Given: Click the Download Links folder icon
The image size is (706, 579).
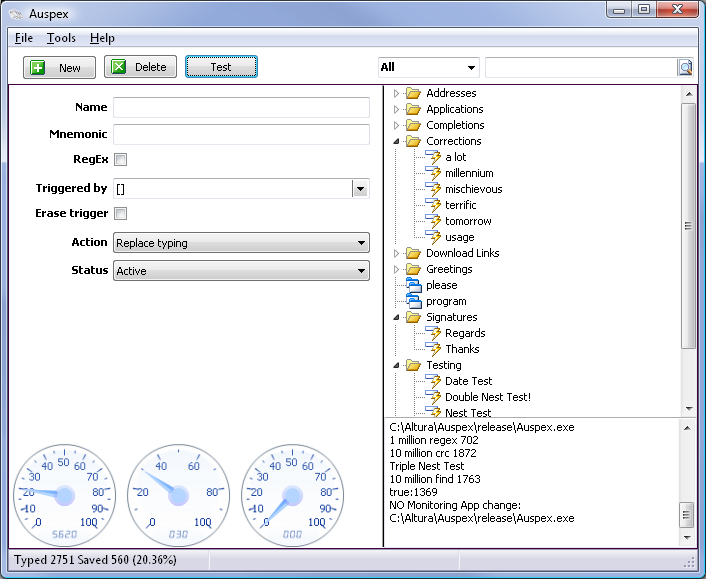Looking at the screenshot, I should pos(413,253).
